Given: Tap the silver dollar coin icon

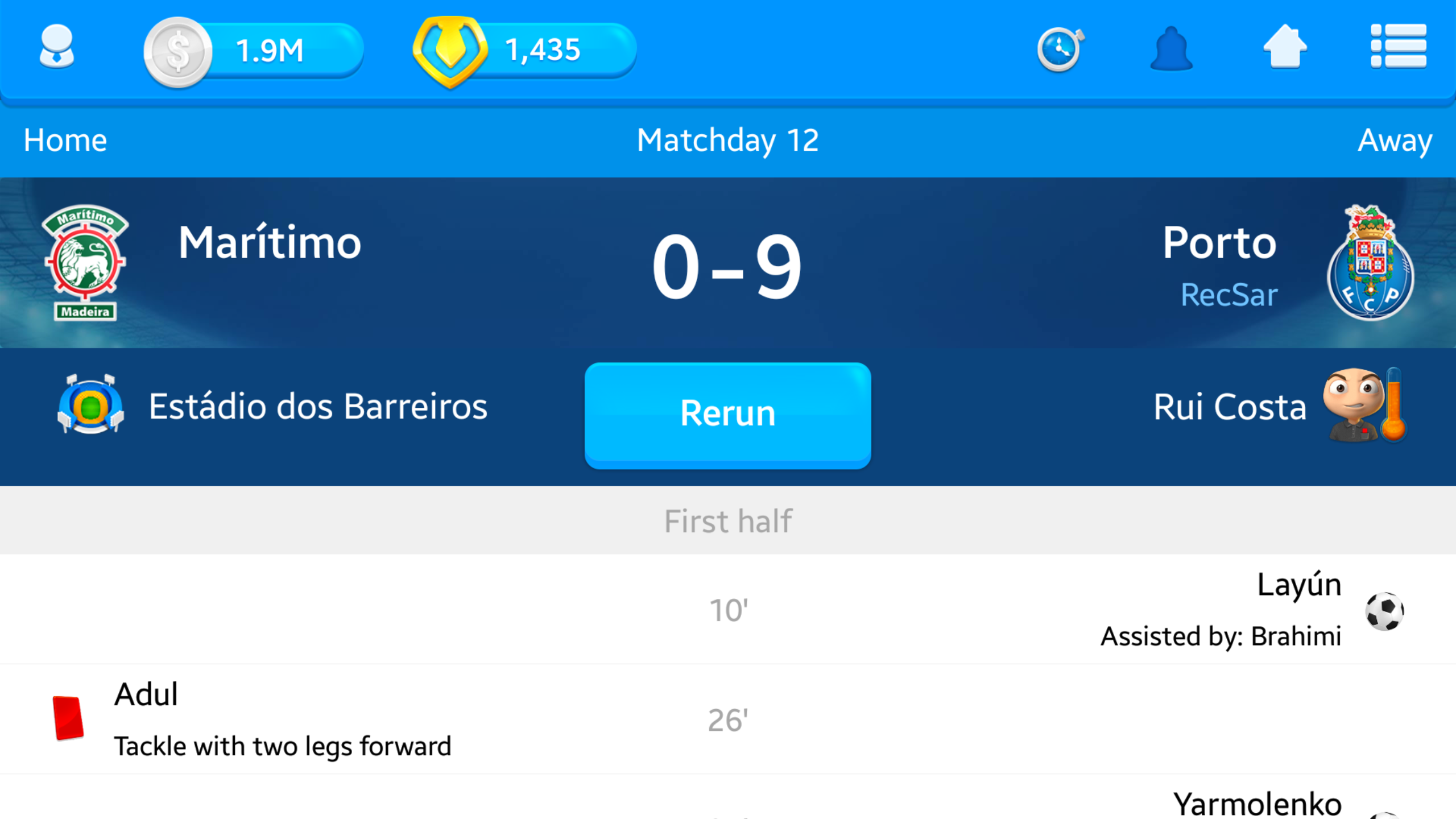Looking at the screenshot, I should (178, 52).
